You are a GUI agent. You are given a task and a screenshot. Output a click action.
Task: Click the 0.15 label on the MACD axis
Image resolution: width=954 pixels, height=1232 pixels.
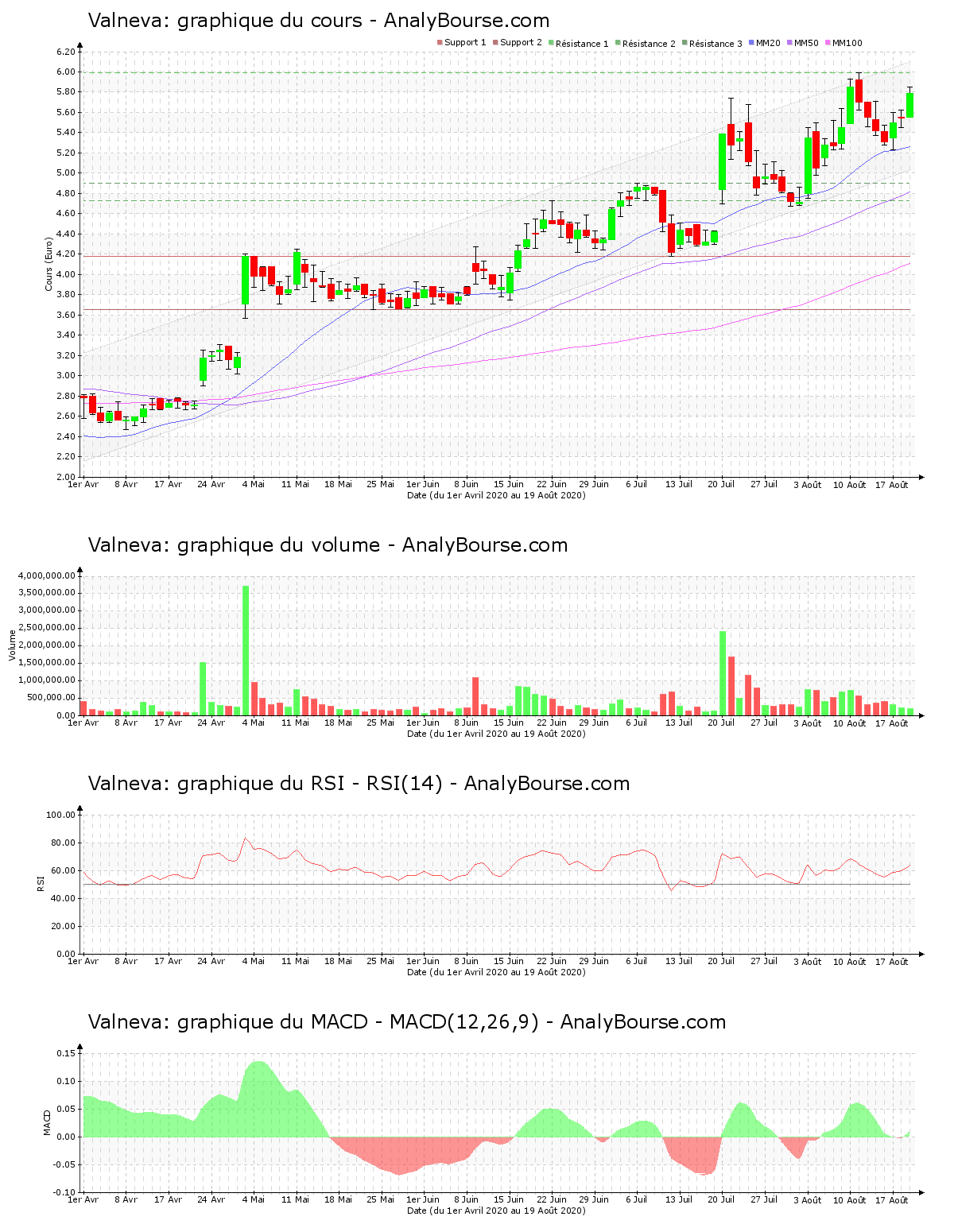66,1053
